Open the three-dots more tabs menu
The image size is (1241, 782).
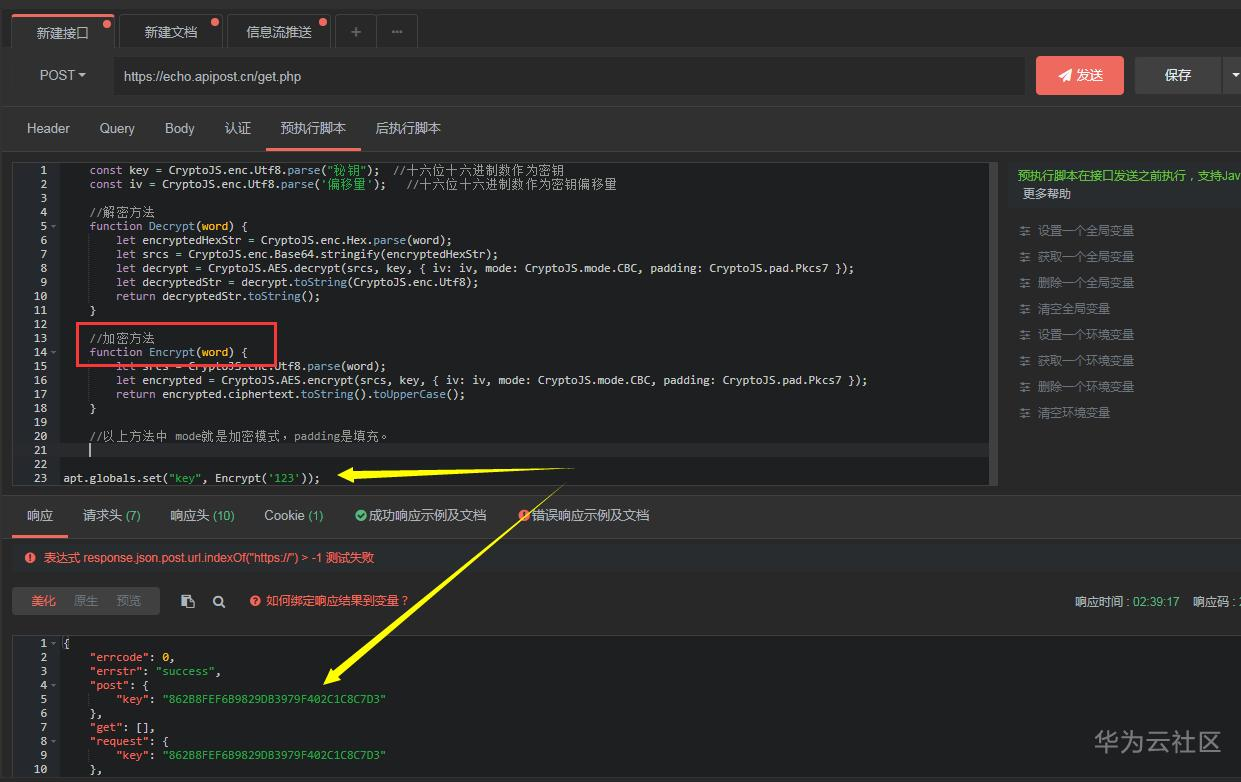point(397,32)
